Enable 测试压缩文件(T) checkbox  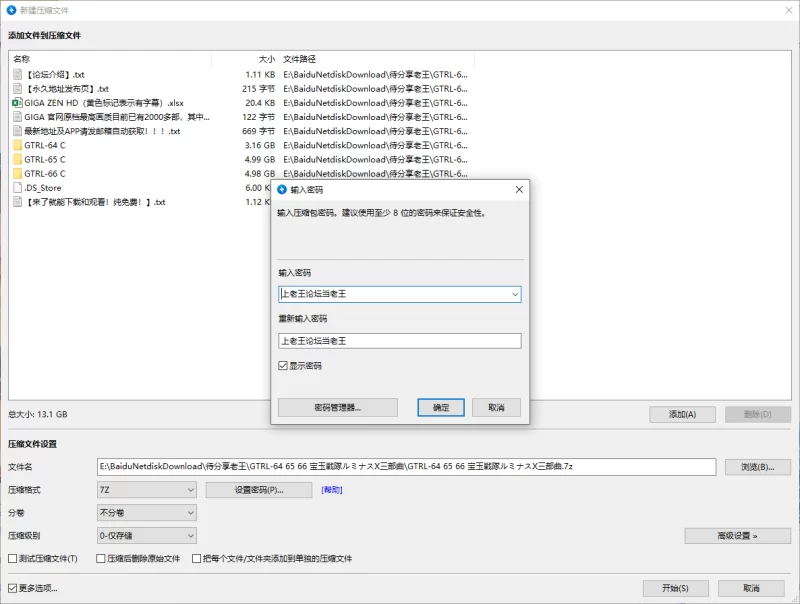pos(13,558)
